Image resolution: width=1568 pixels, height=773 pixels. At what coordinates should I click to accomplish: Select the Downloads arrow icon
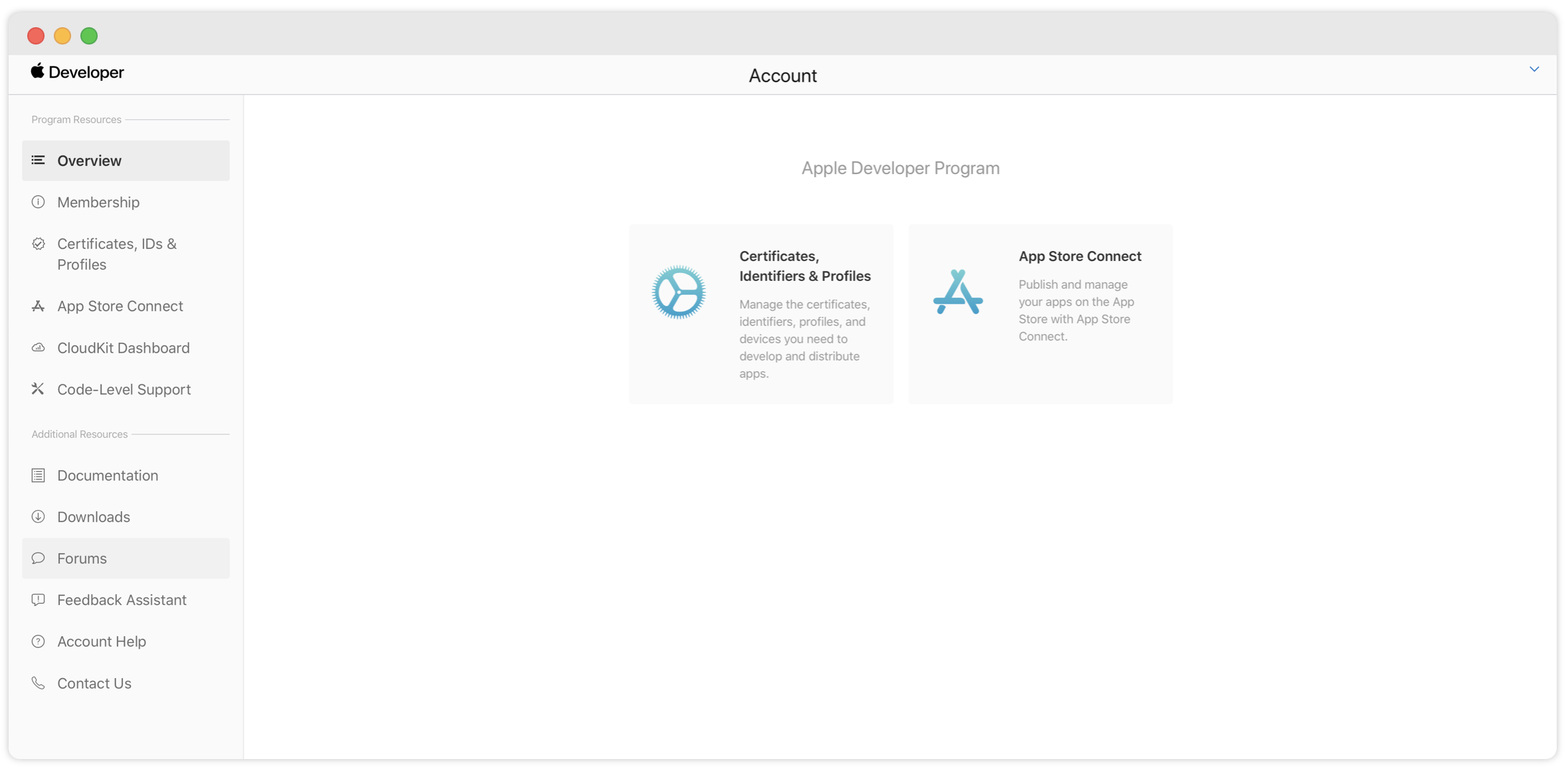click(38, 516)
